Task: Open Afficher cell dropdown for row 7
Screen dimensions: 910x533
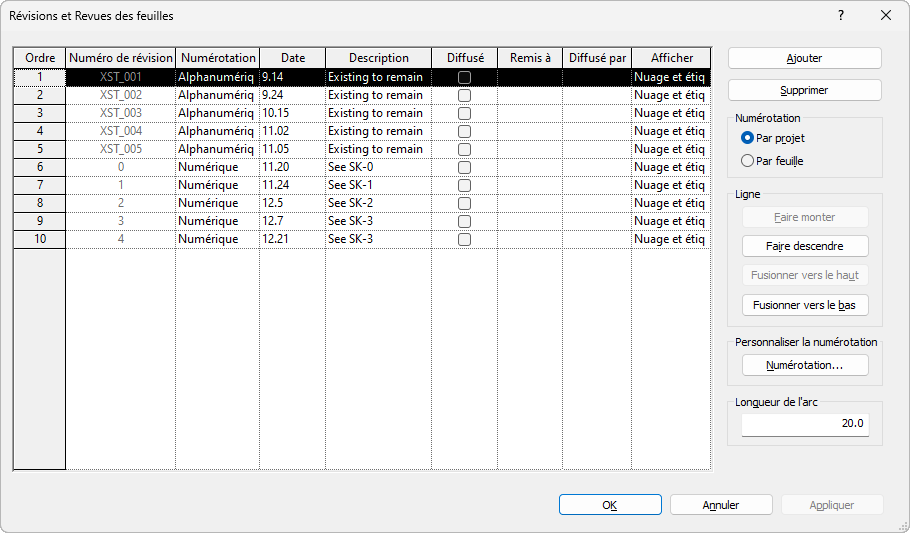Action: pos(671,185)
